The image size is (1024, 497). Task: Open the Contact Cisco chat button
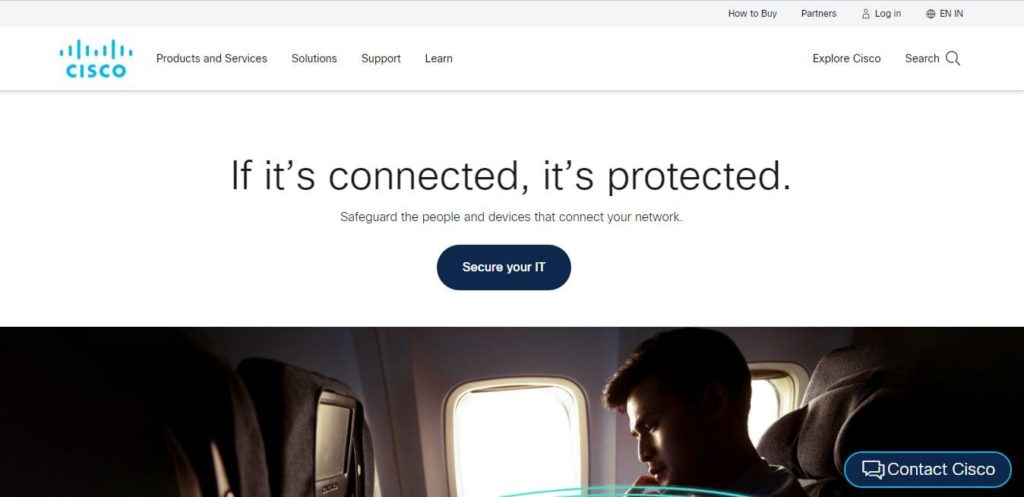[x=927, y=469]
